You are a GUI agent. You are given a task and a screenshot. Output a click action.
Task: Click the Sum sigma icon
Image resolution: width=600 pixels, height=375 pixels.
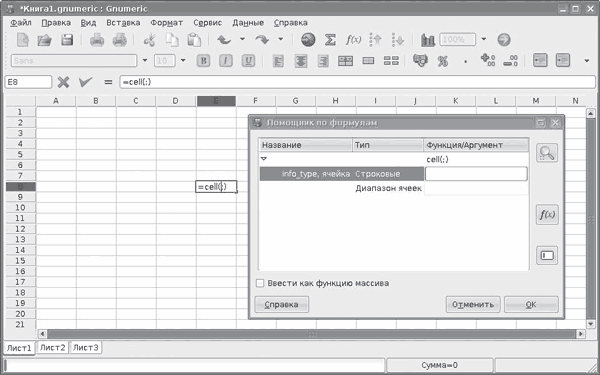click(x=330, y=40)
